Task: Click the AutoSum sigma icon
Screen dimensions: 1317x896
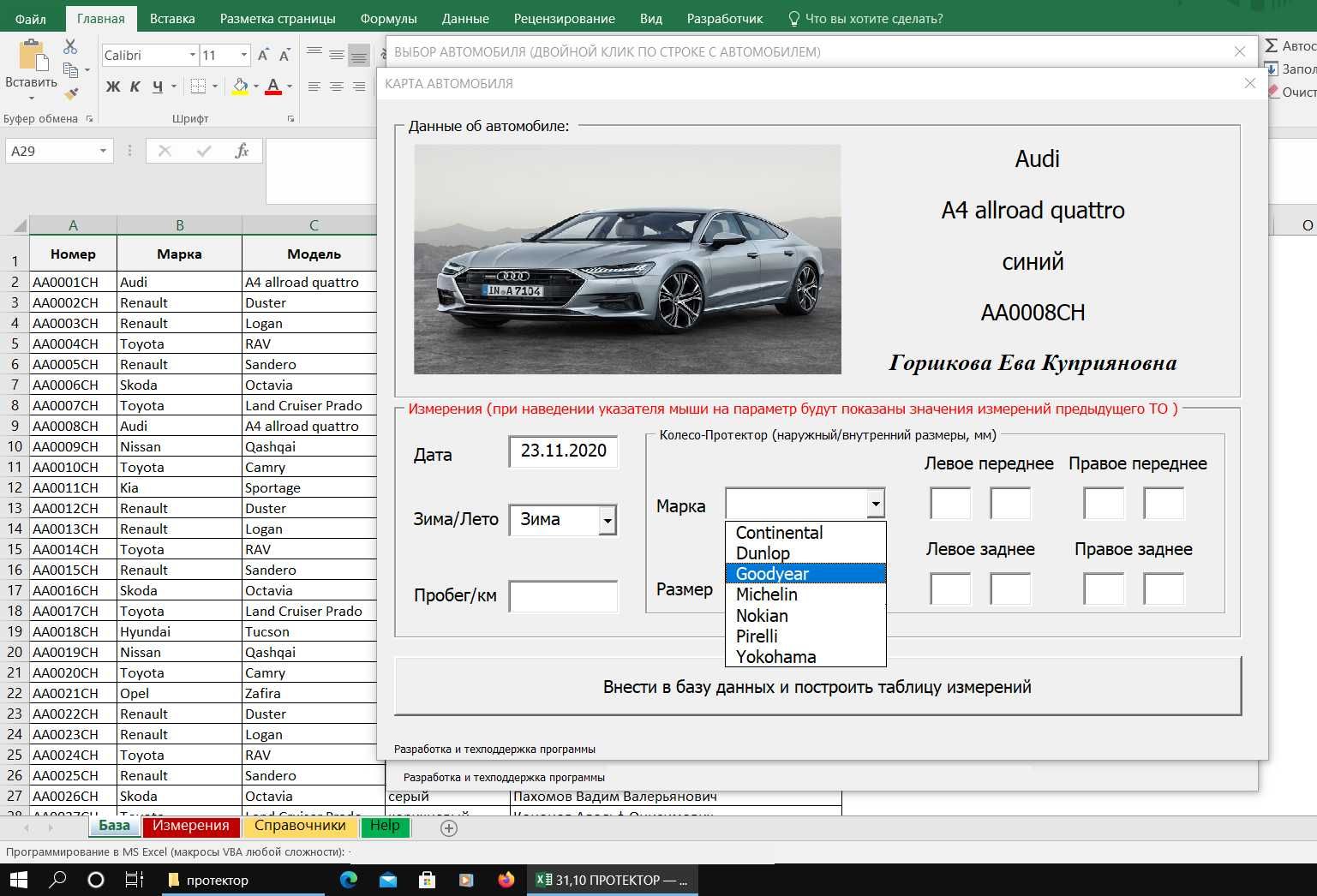Action: point(1272,45)
